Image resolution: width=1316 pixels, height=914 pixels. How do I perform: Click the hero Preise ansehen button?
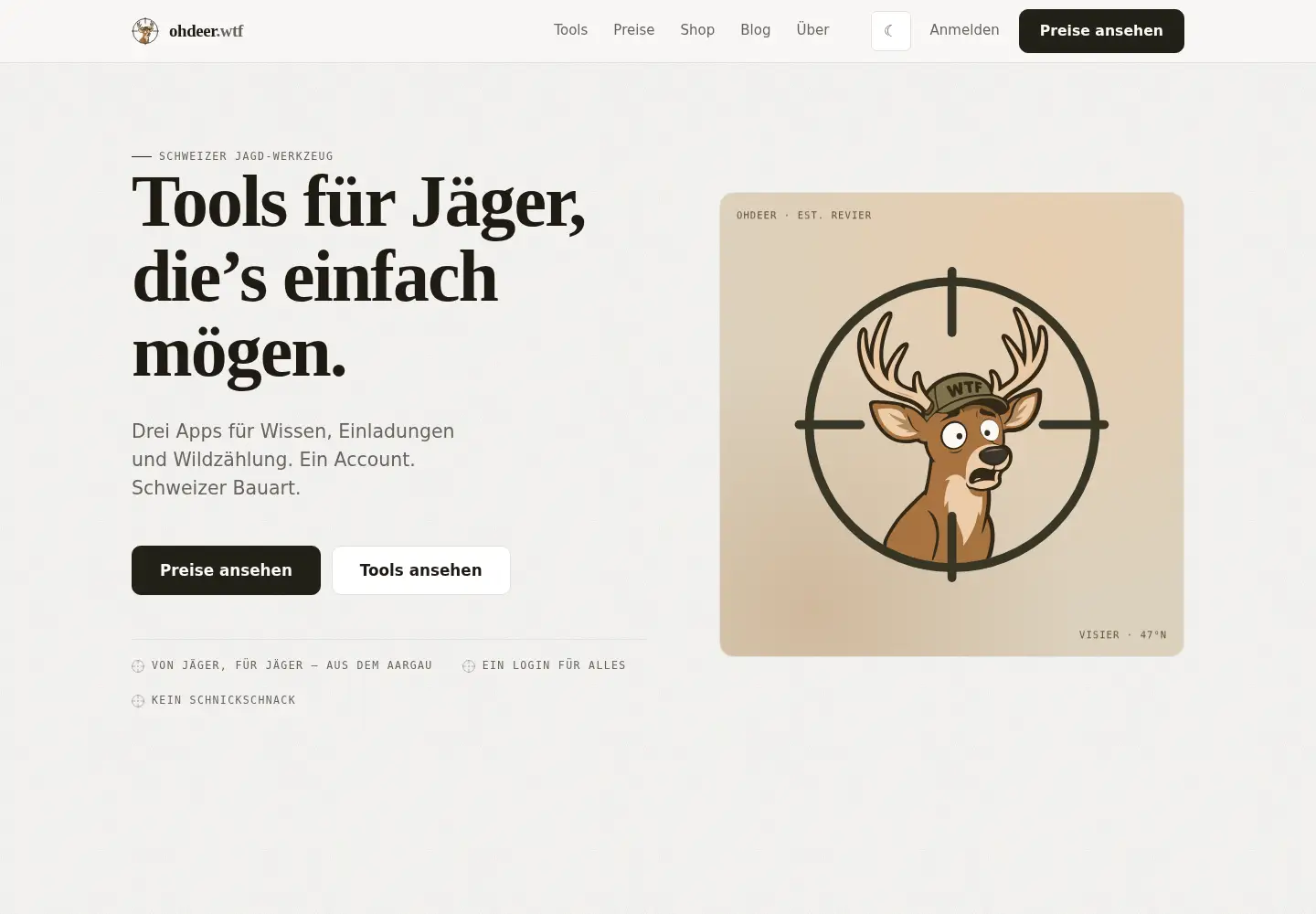[226, 570]
